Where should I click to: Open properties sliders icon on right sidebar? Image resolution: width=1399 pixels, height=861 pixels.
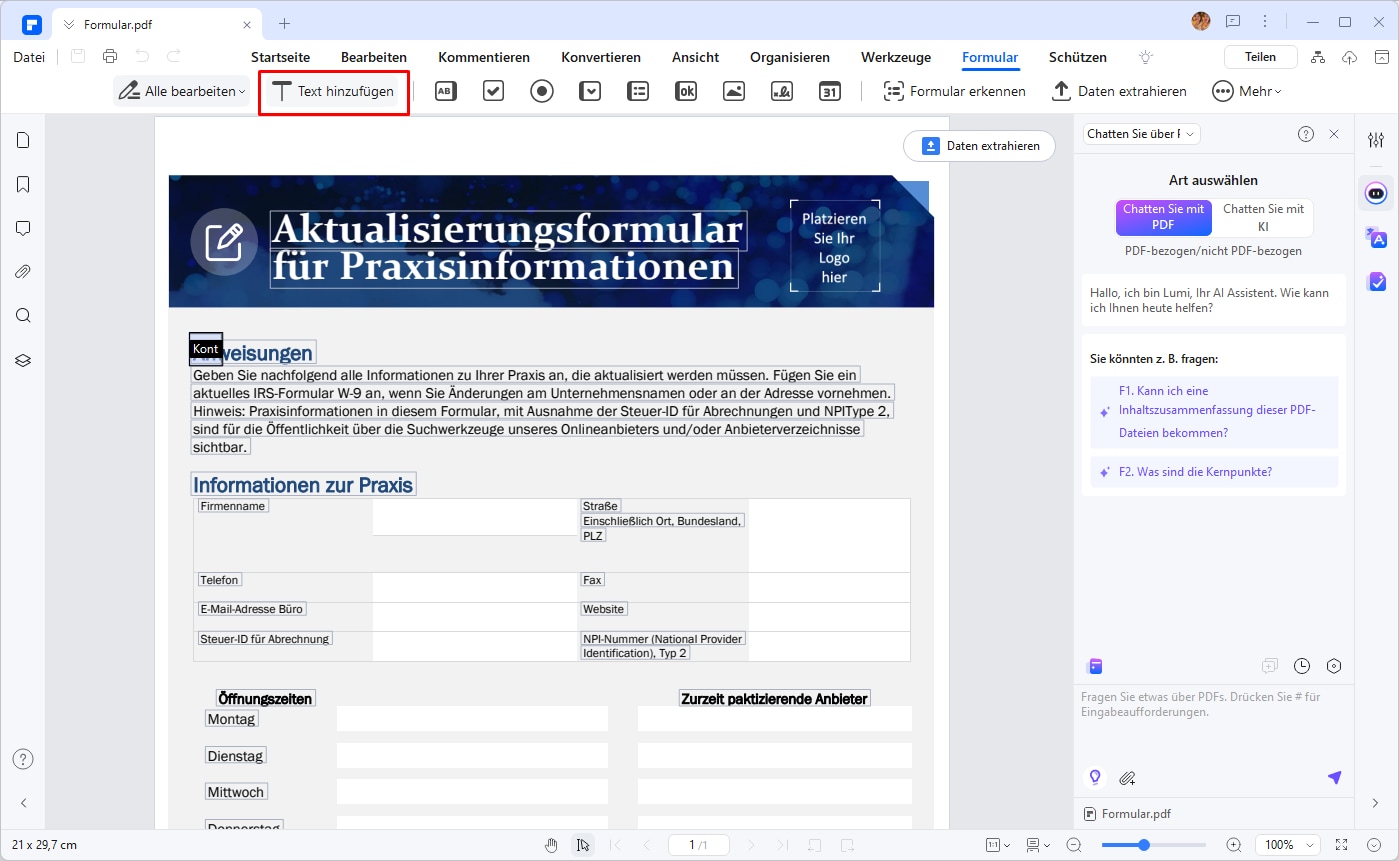point(1376,140)
